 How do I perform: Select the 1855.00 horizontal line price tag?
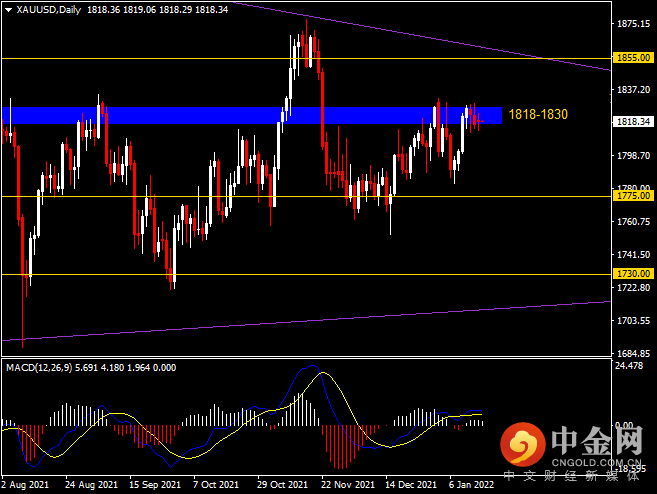click(x=634, y=57)
